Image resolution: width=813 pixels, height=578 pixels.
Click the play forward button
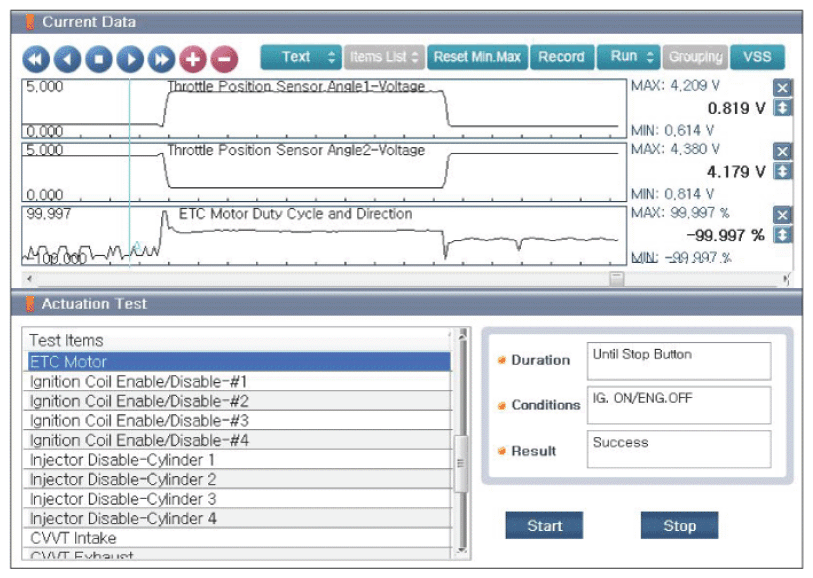click(130, 59)
